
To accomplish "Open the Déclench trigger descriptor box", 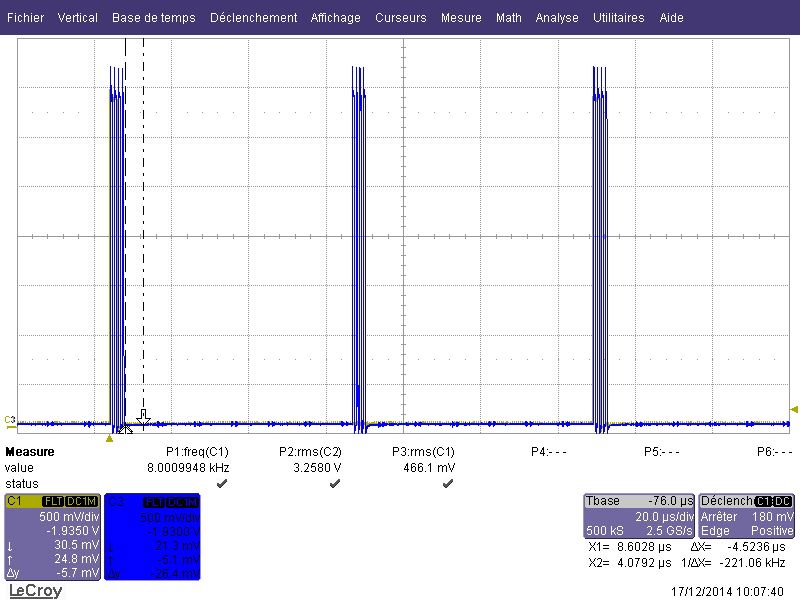I will pyautogui.click(x=746, y=516).
